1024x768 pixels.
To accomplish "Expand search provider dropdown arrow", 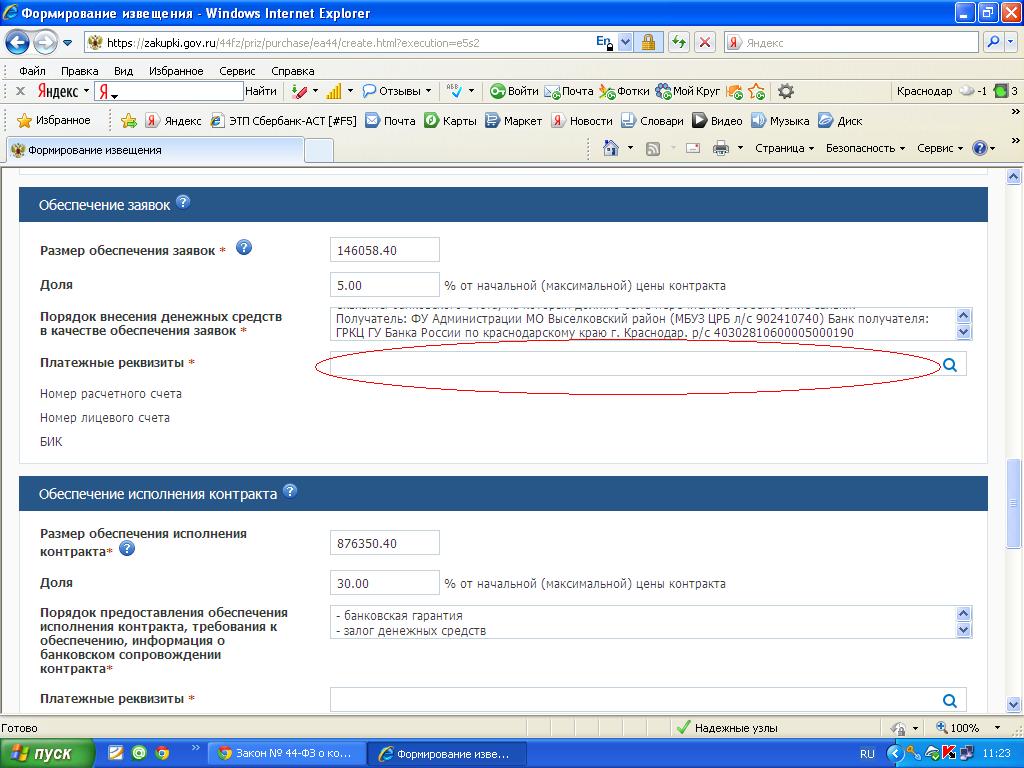I will click(x=1010, y=43).
